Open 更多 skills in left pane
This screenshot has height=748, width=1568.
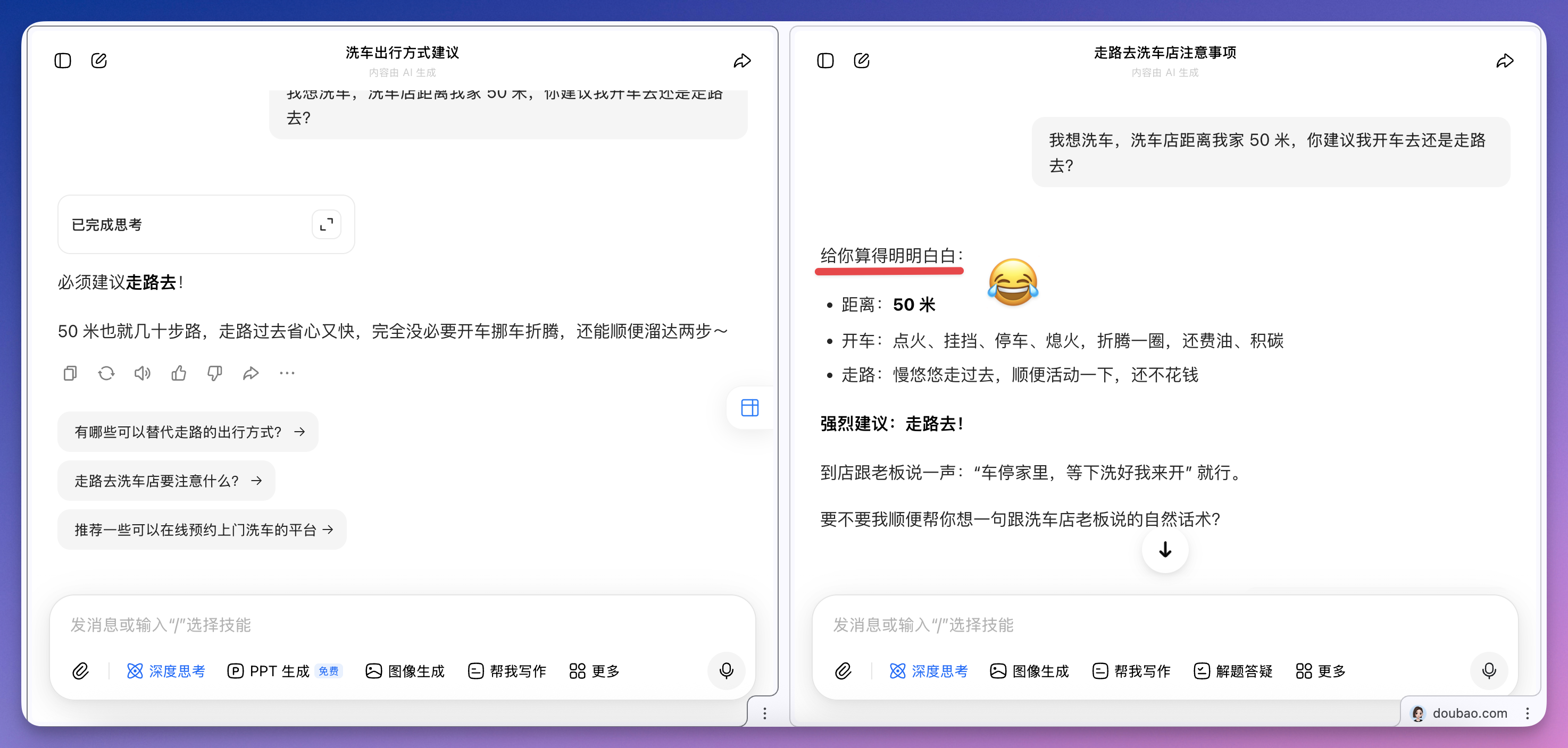[595, 671]
